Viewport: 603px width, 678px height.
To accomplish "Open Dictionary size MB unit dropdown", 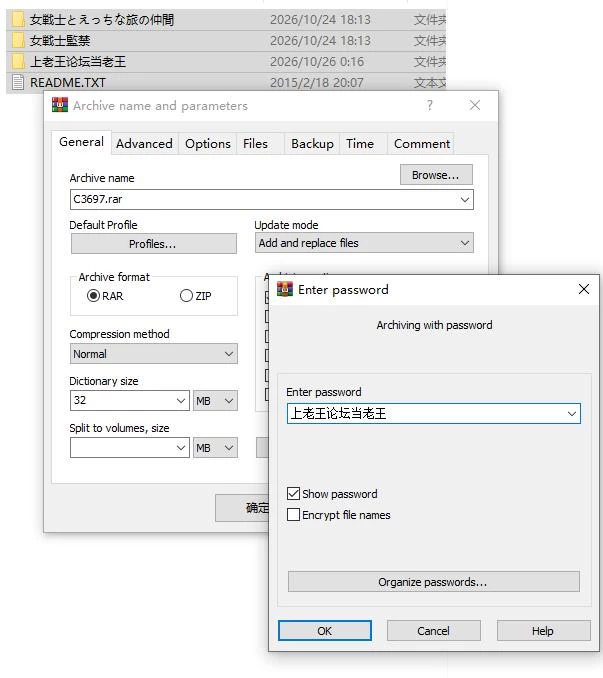I will (x=215, y=400).
